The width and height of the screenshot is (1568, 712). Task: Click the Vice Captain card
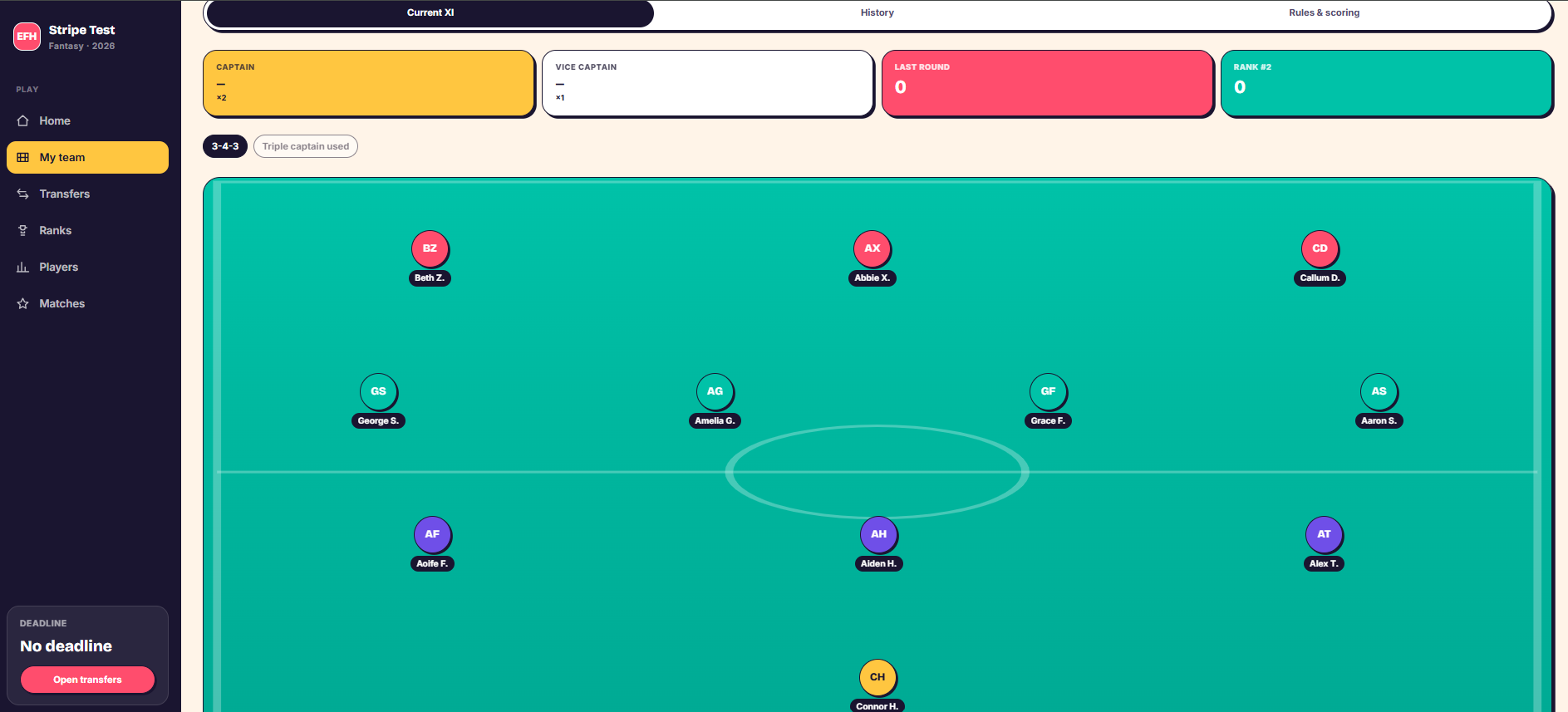[x=708, y=83]
